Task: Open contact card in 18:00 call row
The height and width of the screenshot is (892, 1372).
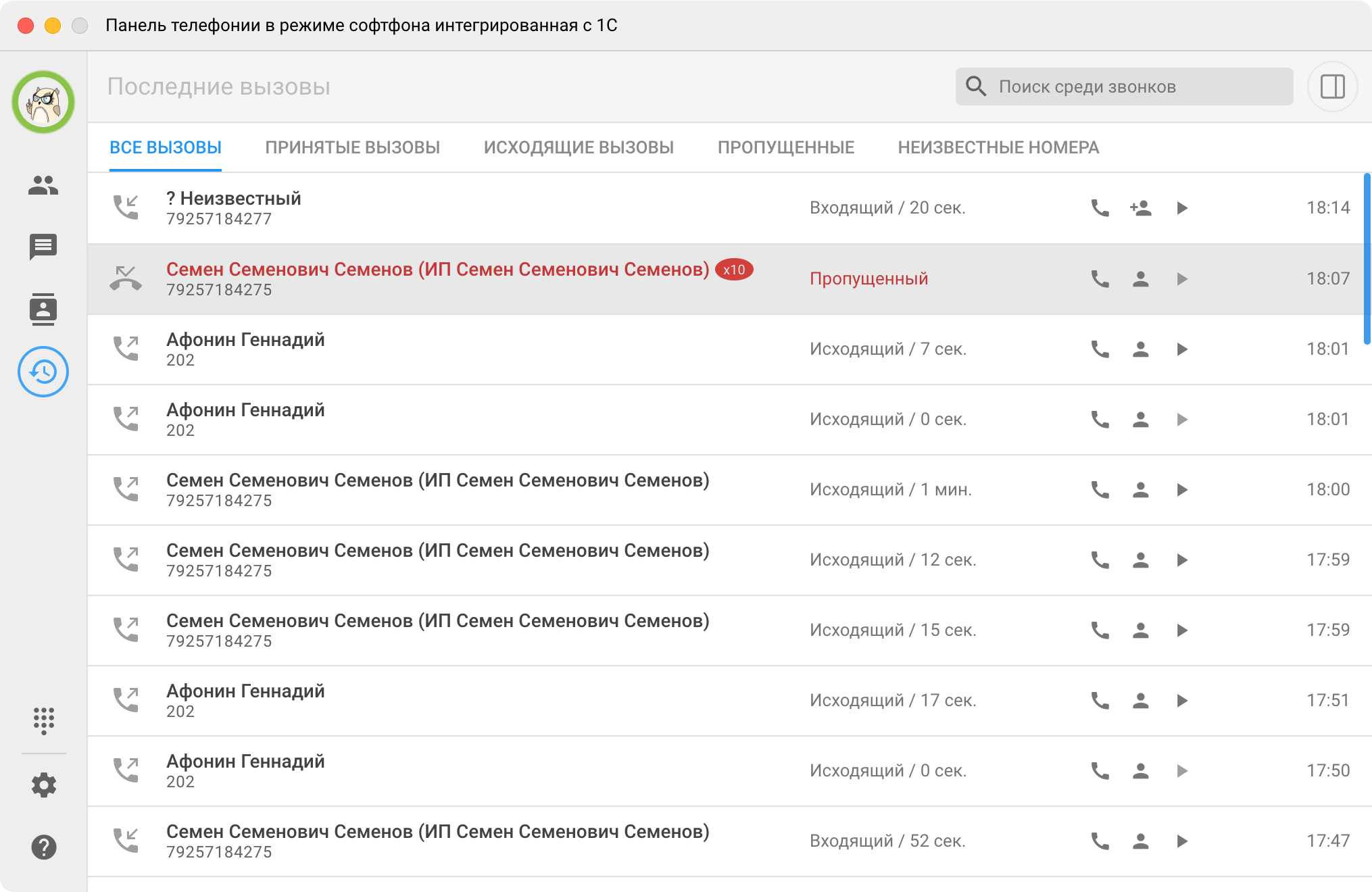Action: tap(1141, 490)
